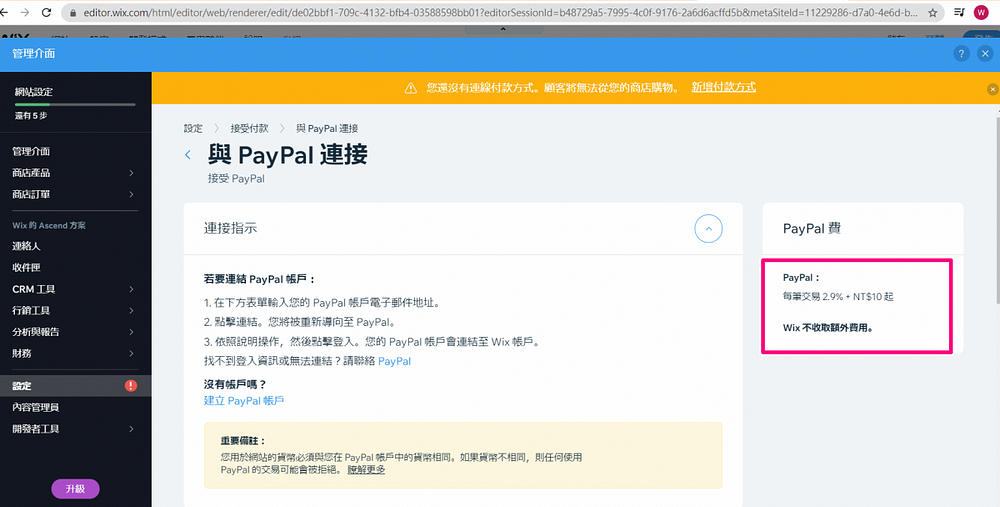Open the browser media control icon

pos(959,12)
